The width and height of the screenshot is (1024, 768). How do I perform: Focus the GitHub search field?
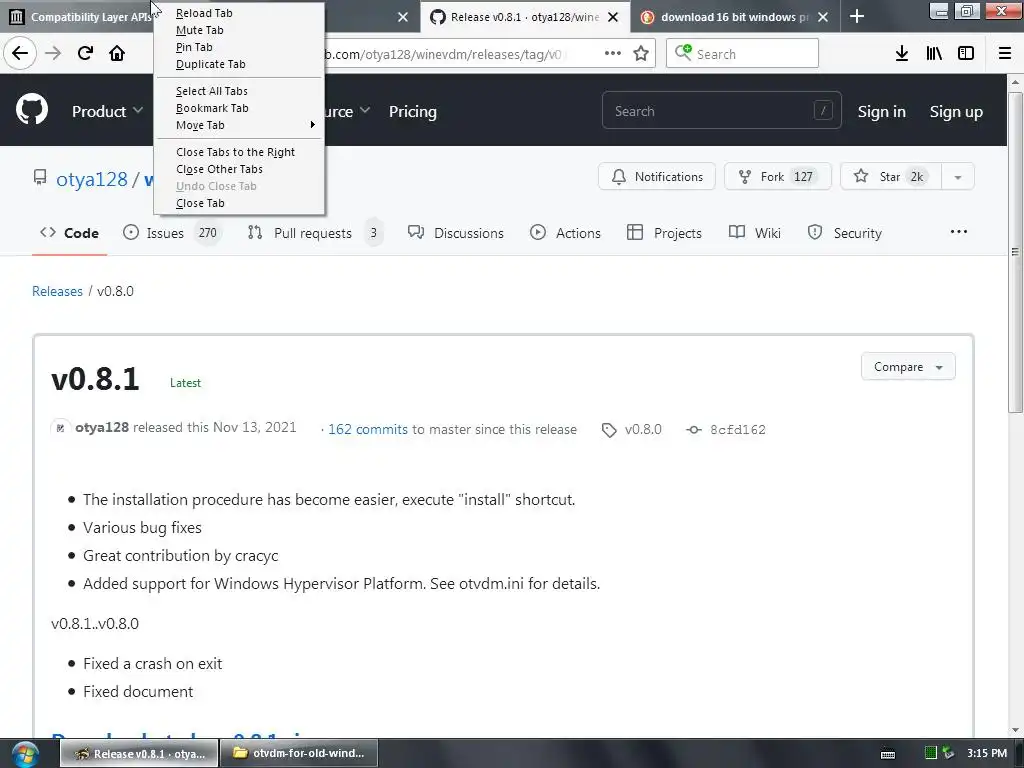[722, 111]
